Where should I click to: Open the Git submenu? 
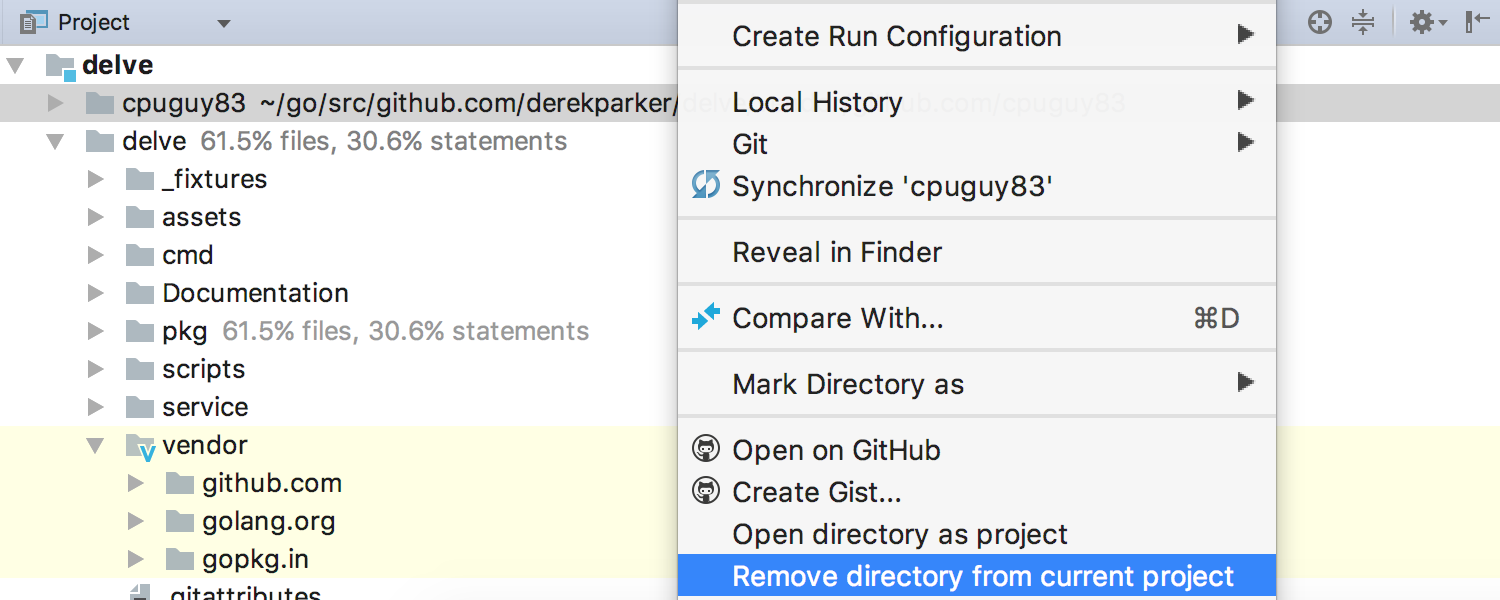pos(977,144)
